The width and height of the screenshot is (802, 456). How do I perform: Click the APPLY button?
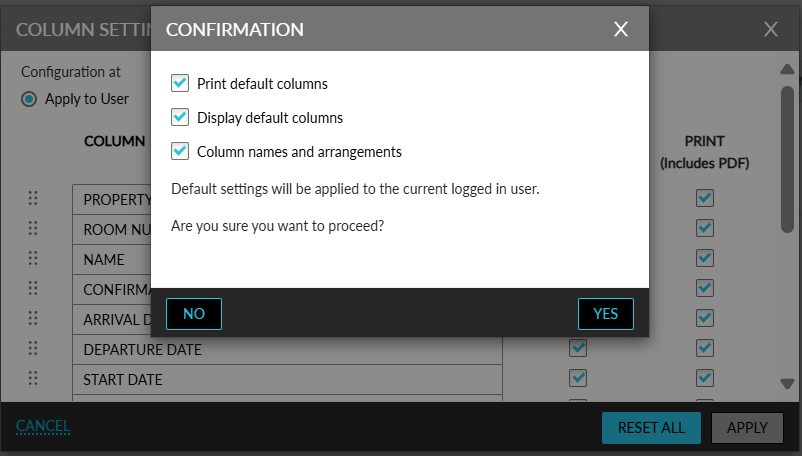point(747,428)
